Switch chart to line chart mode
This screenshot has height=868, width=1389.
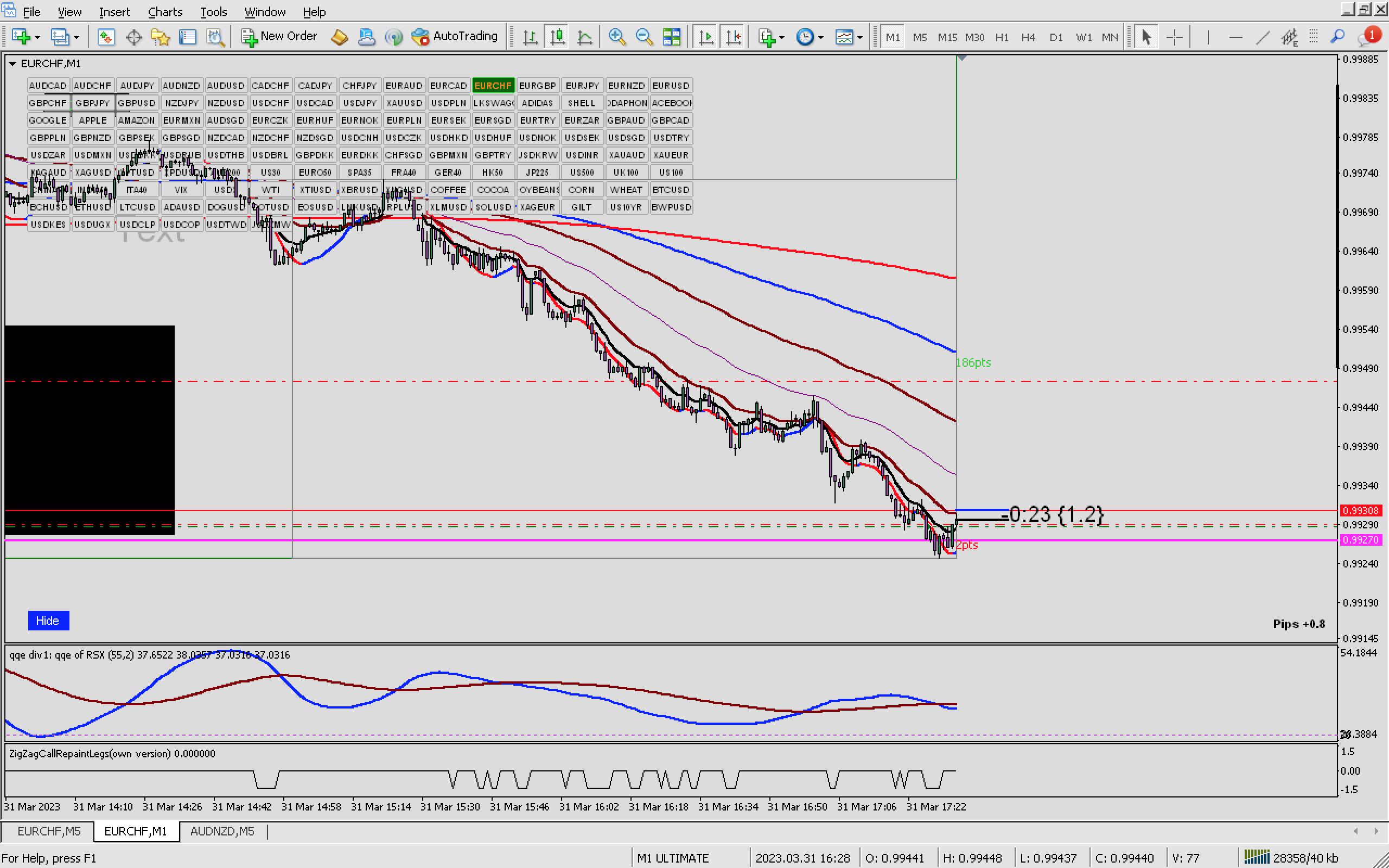584,37
